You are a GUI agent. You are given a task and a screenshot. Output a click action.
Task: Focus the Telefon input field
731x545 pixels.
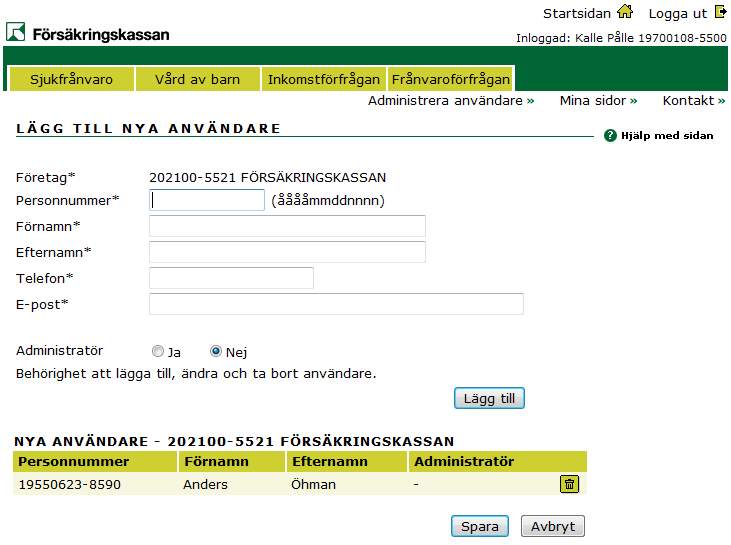pyautogui.click(x=231, y=278)
